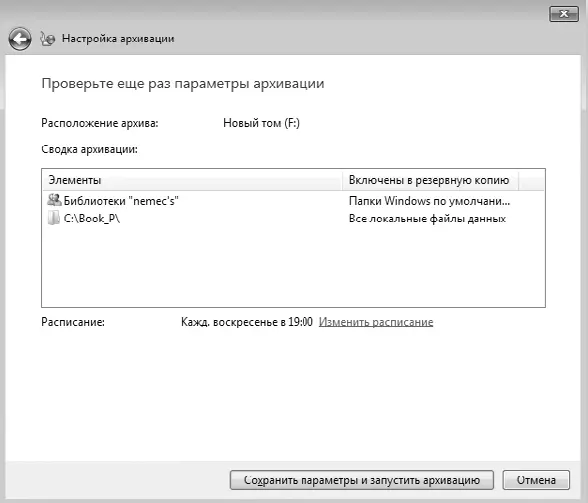
Task: Click the Папки Windows по умолчани... cell
Action: click(429, 201)
